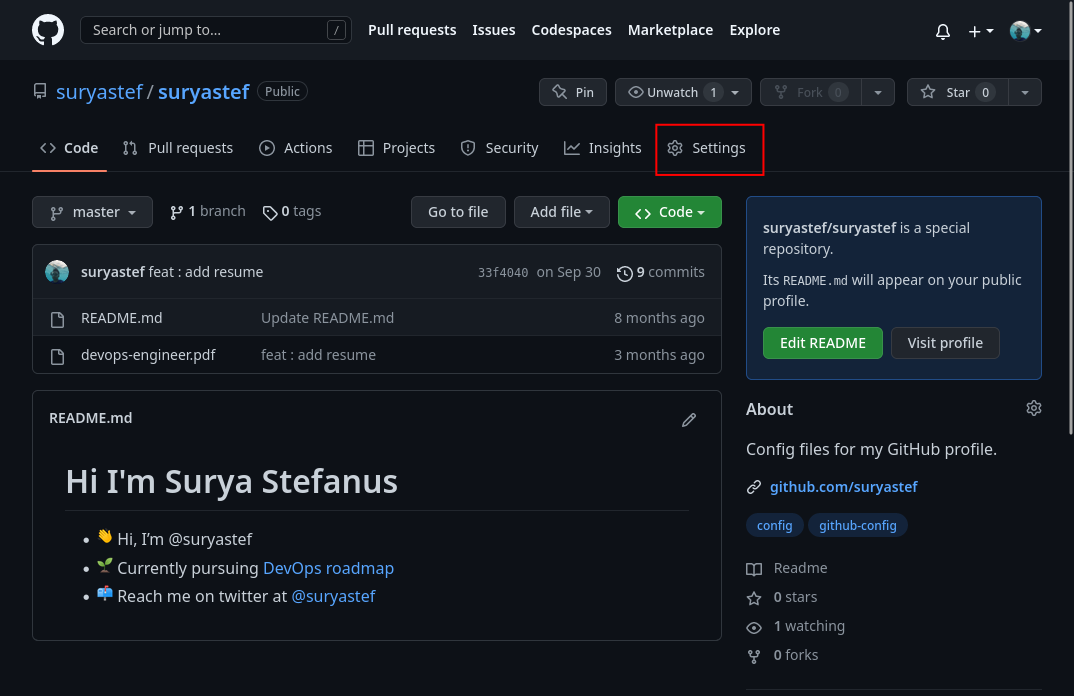Screen dimensions: 1074x696
Task: Open the feat : add resume commit message
Action: (x=205, y=272)
